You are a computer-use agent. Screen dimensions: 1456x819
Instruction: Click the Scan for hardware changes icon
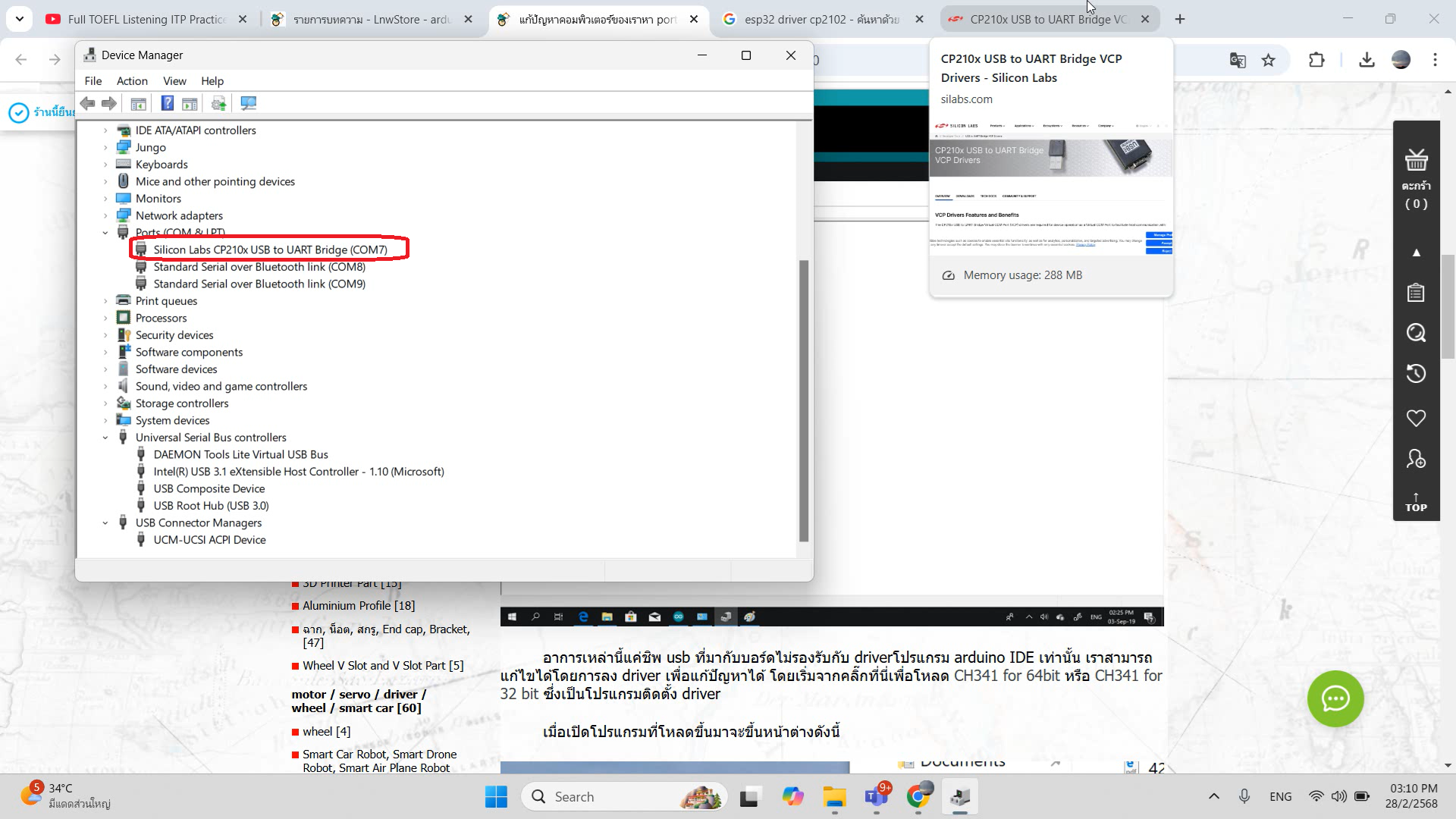248,103
